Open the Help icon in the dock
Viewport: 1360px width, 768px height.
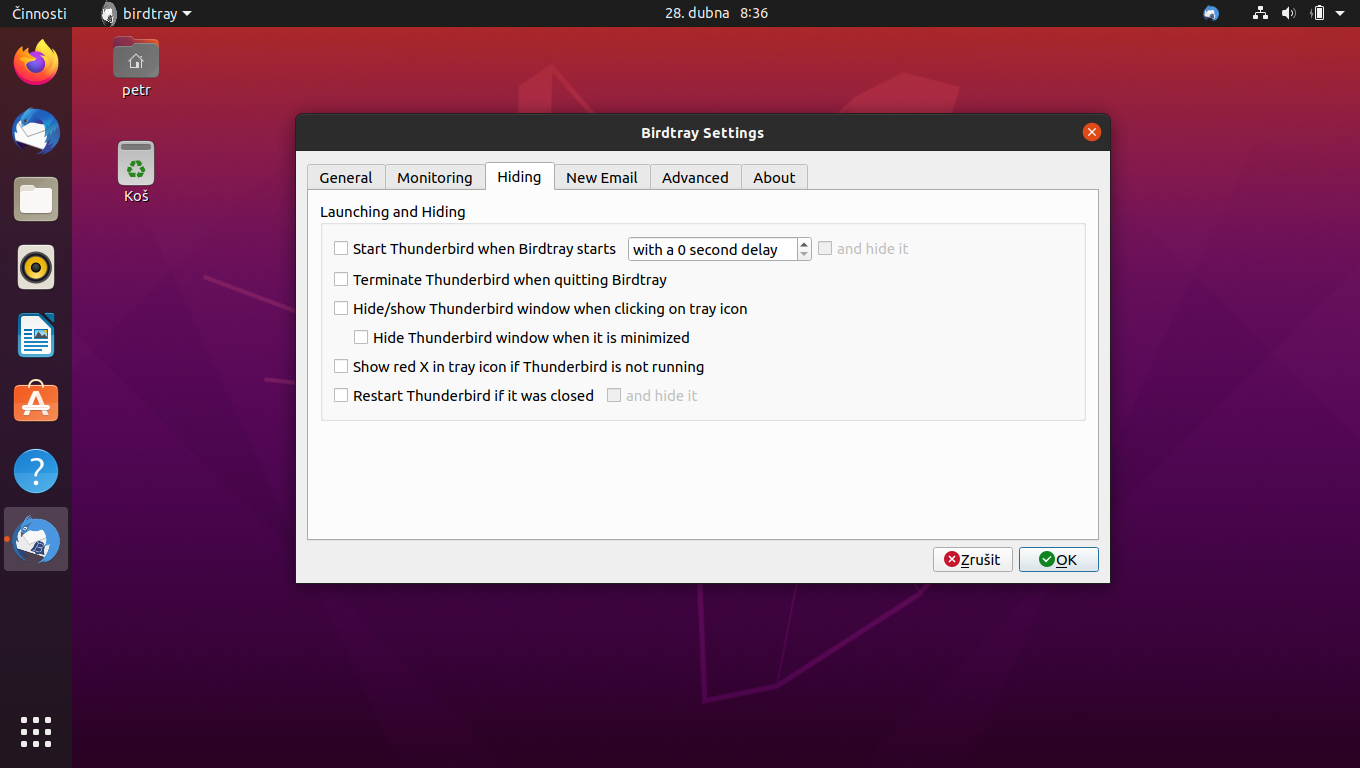(36, 471)
